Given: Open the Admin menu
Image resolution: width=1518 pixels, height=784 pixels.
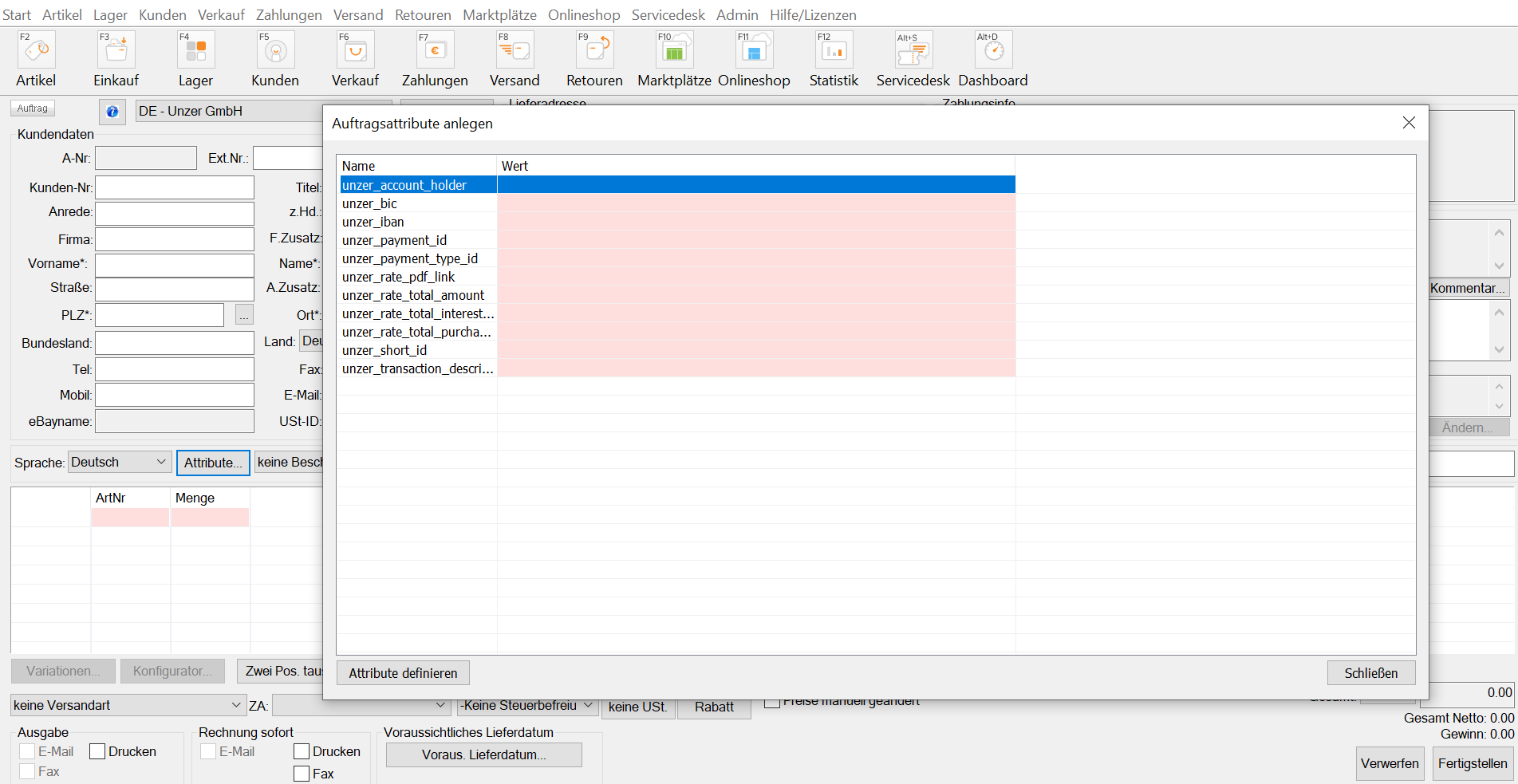Looking at the screenshot, I should click(x=736, y=14).
